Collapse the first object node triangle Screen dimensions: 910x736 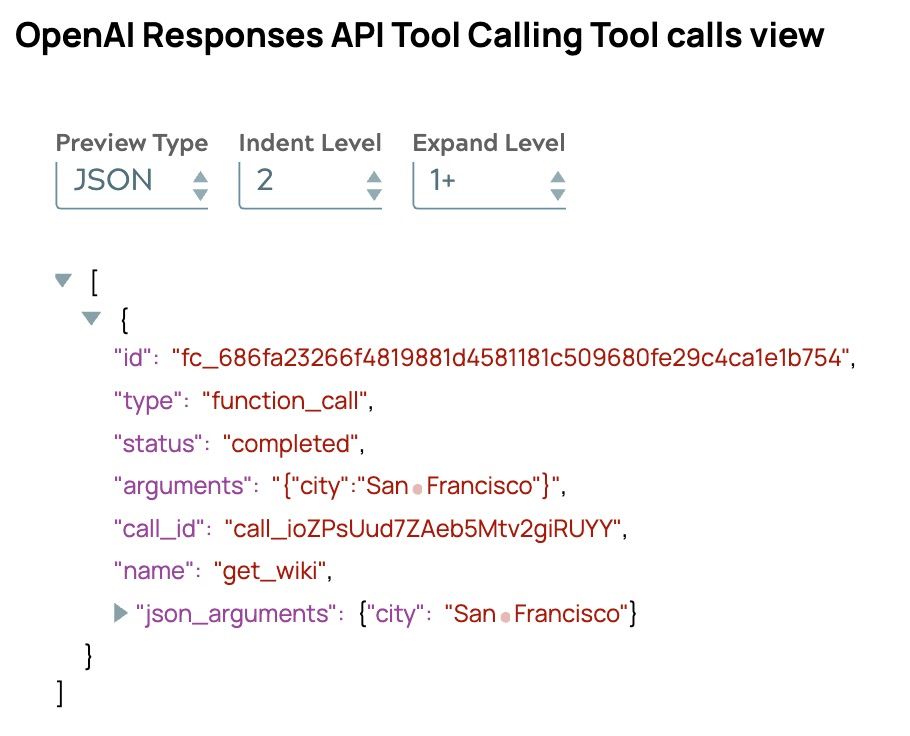(92, 319)
